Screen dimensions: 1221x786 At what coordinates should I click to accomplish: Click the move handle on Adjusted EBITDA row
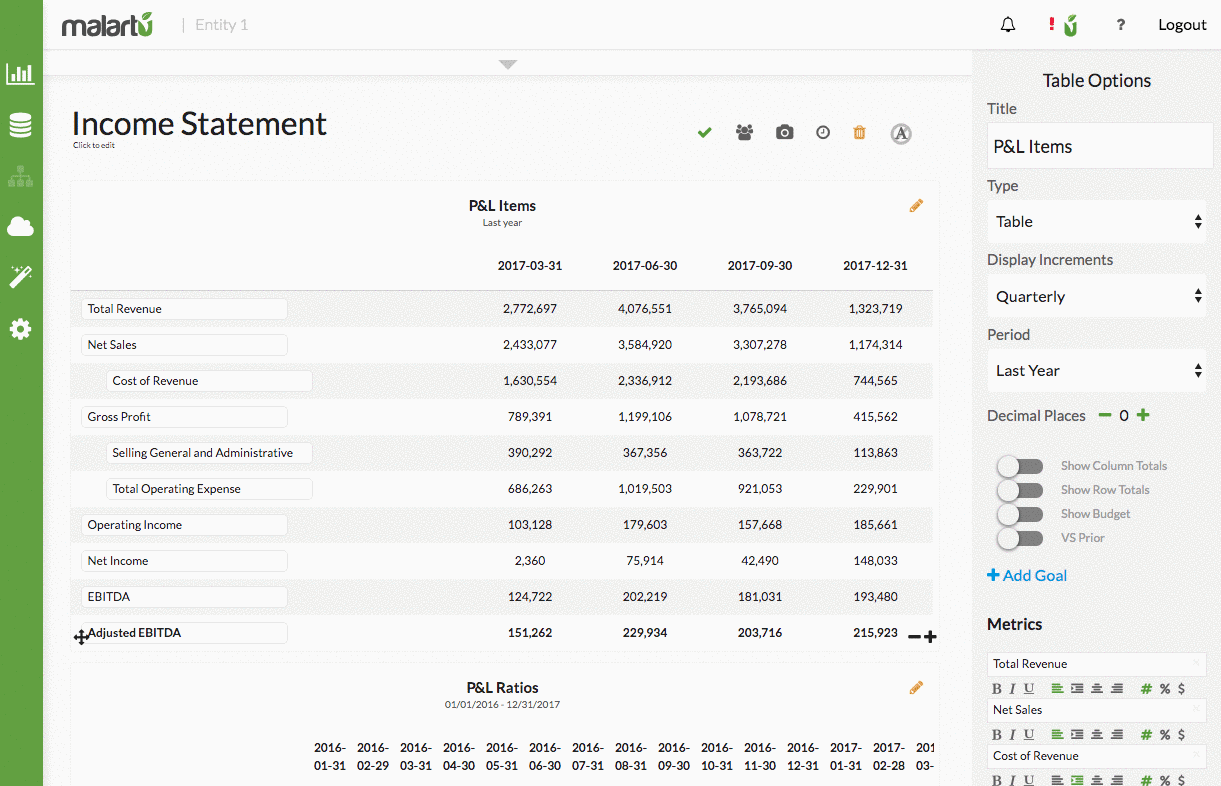point(81,636)
